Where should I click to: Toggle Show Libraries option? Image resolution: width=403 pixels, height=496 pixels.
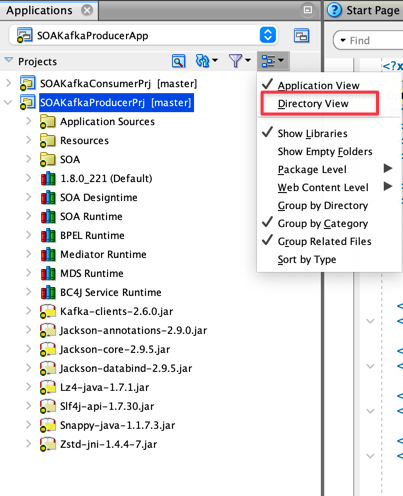[x=312, y=134]
